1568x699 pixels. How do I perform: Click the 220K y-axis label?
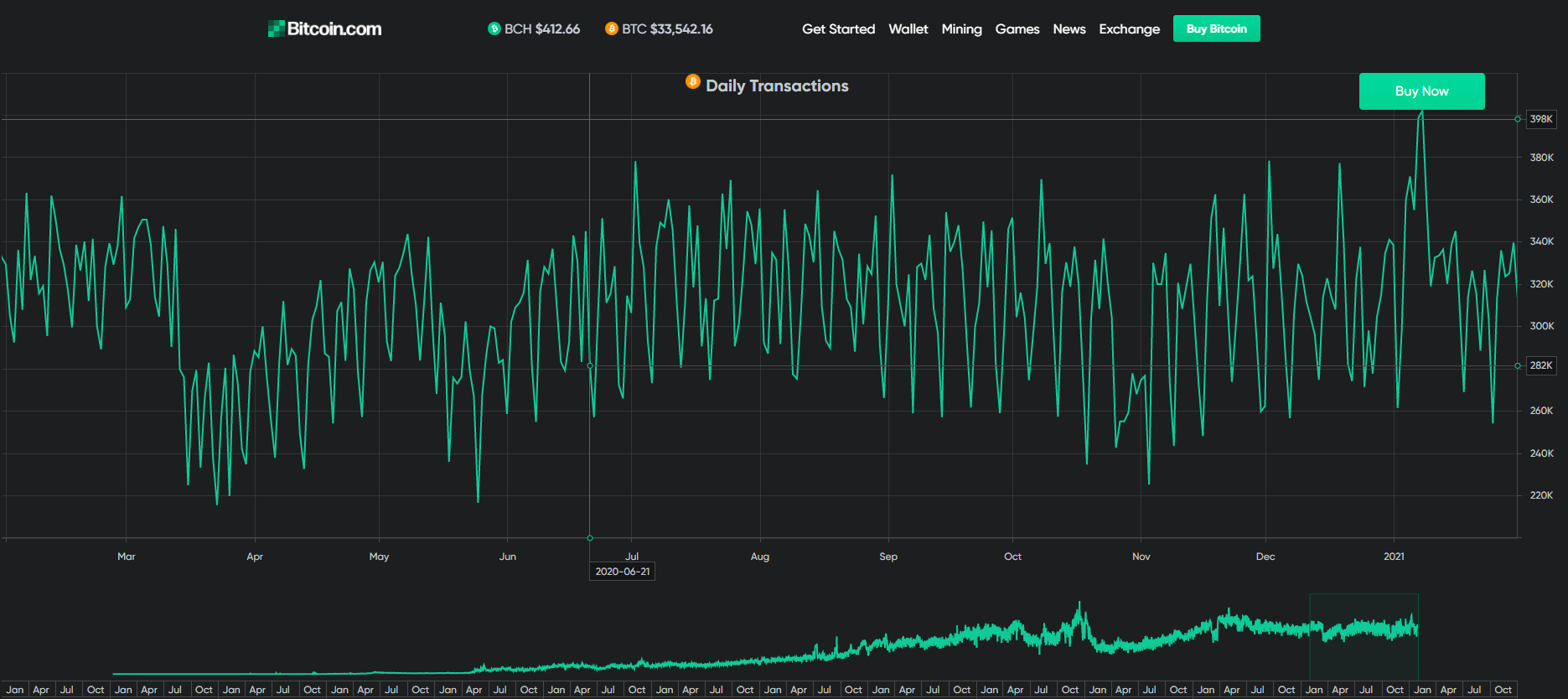[x=1541, y=495]
